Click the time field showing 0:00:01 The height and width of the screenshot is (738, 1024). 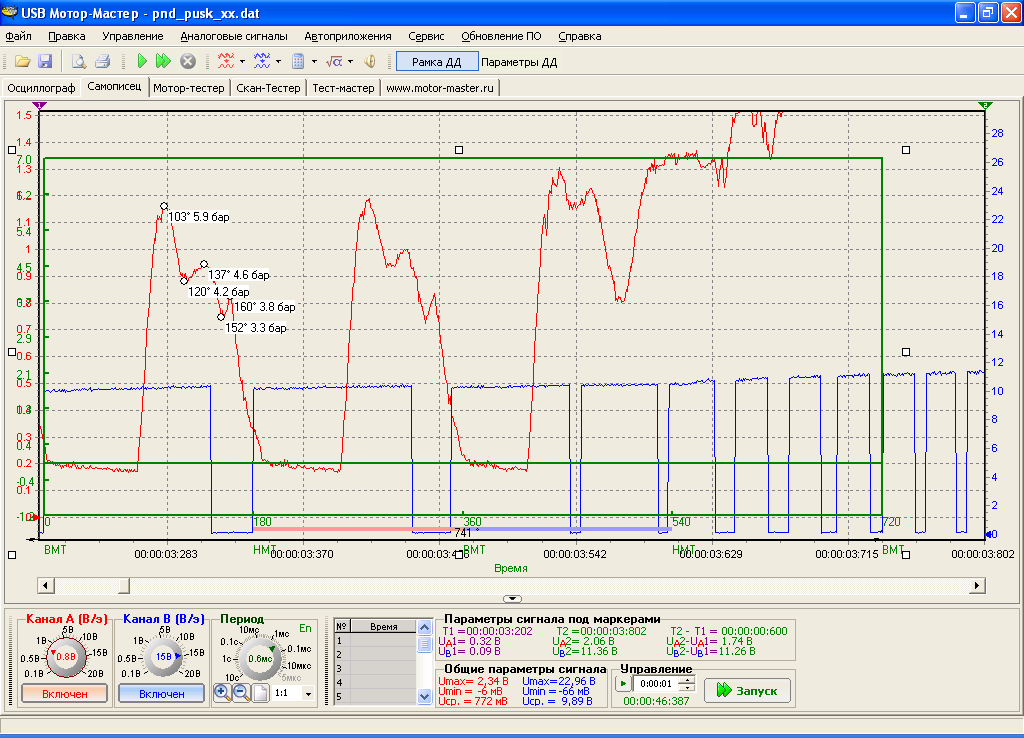tap(656, 684)
